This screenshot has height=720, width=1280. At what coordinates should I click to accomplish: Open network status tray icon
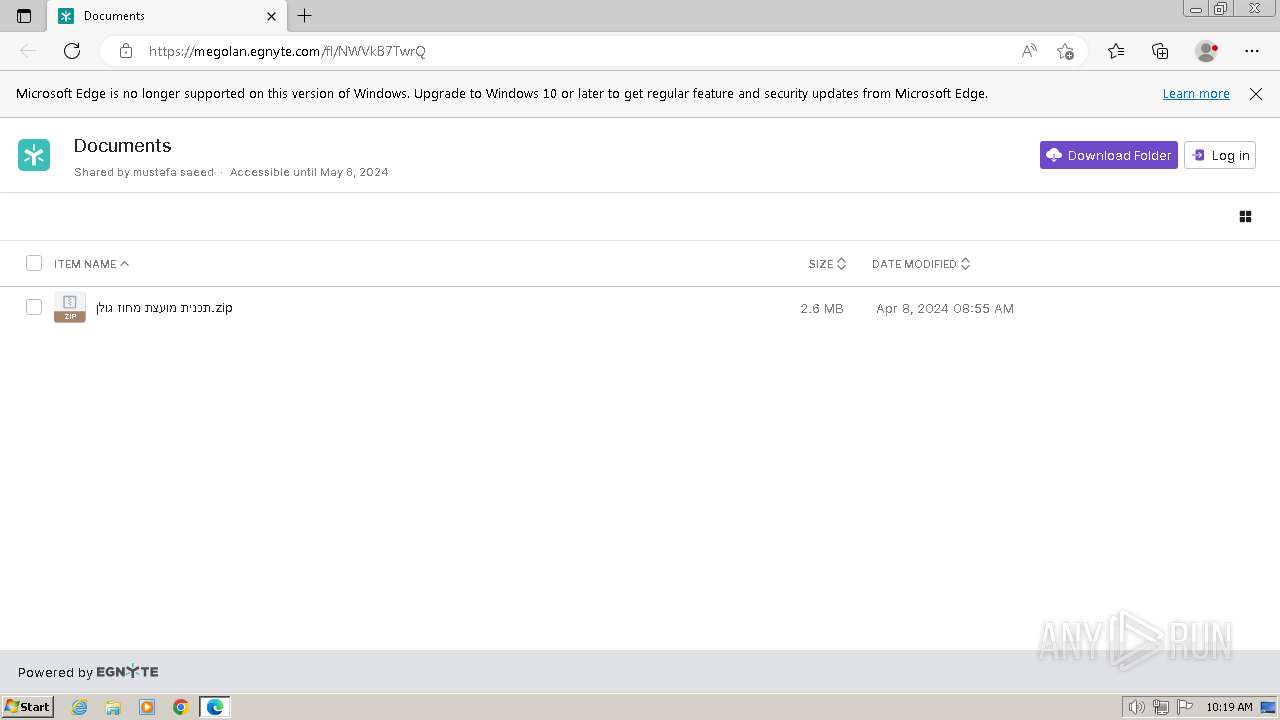1161,707
